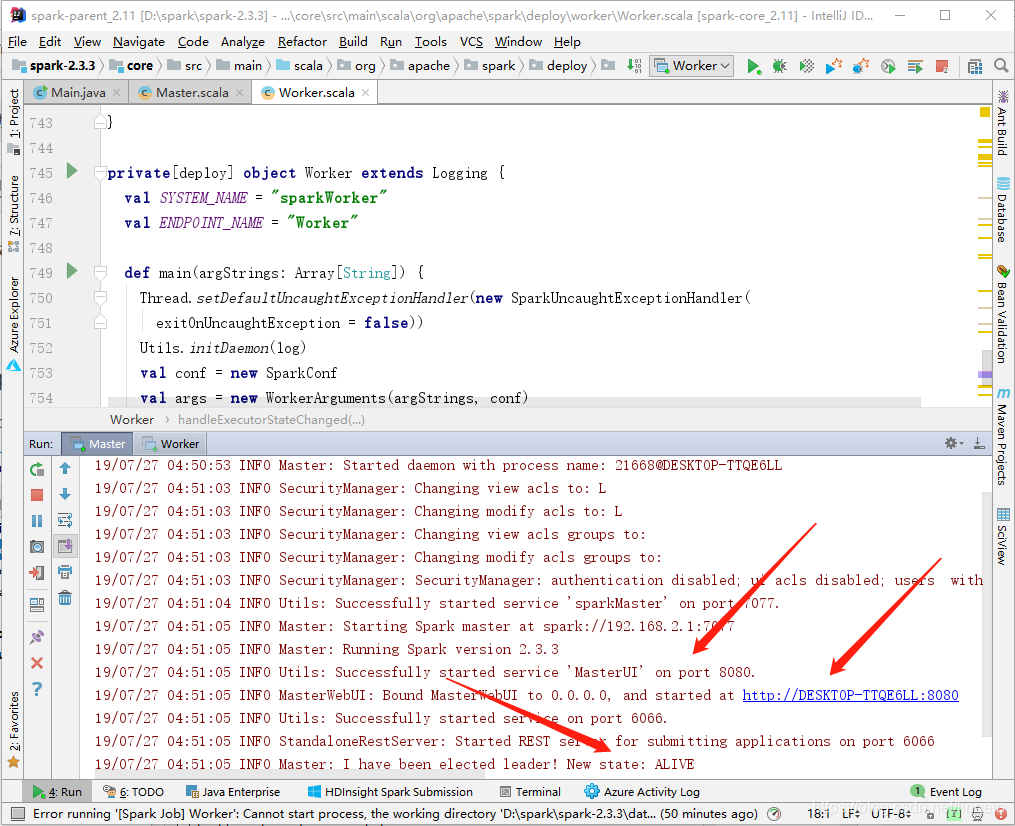Screen dimensions: 1015x826
Task: Open Navigate menu
Action: pyautogui.click(x=139, y=42)
